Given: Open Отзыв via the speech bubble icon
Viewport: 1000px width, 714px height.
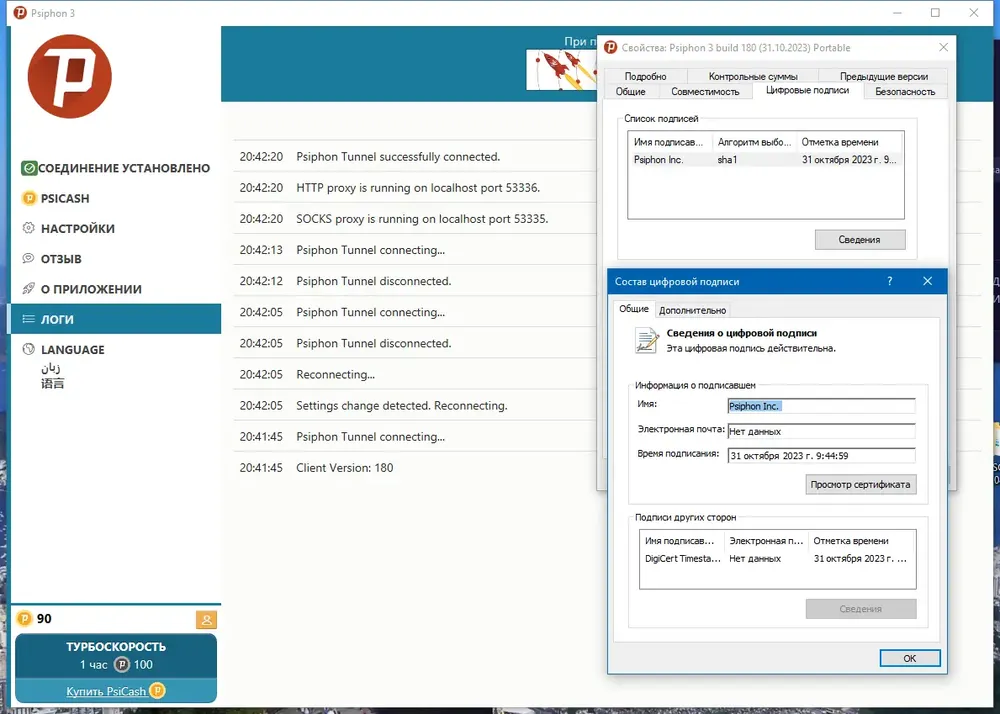Looking at the screenshot, I should (x=29, y=259).
